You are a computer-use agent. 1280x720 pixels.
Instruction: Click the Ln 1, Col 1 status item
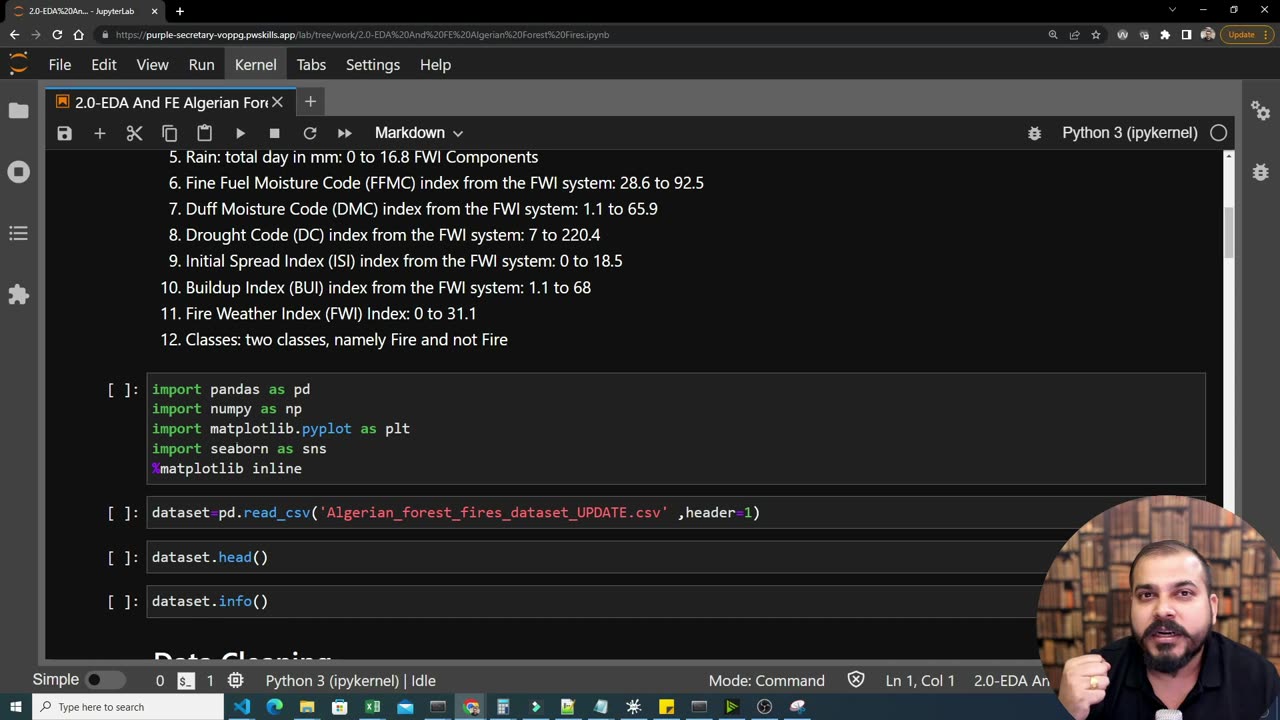pos(920,680)
